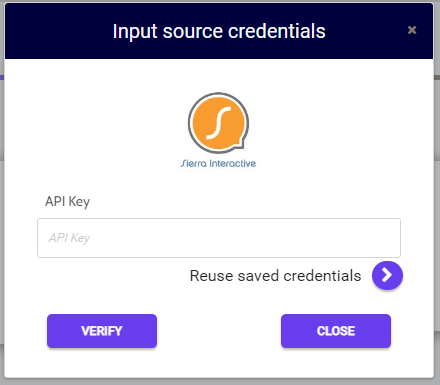Click the Reuse saved credentials label
Image resolution: width=440 pixels, height=385 pixels.
275,276
